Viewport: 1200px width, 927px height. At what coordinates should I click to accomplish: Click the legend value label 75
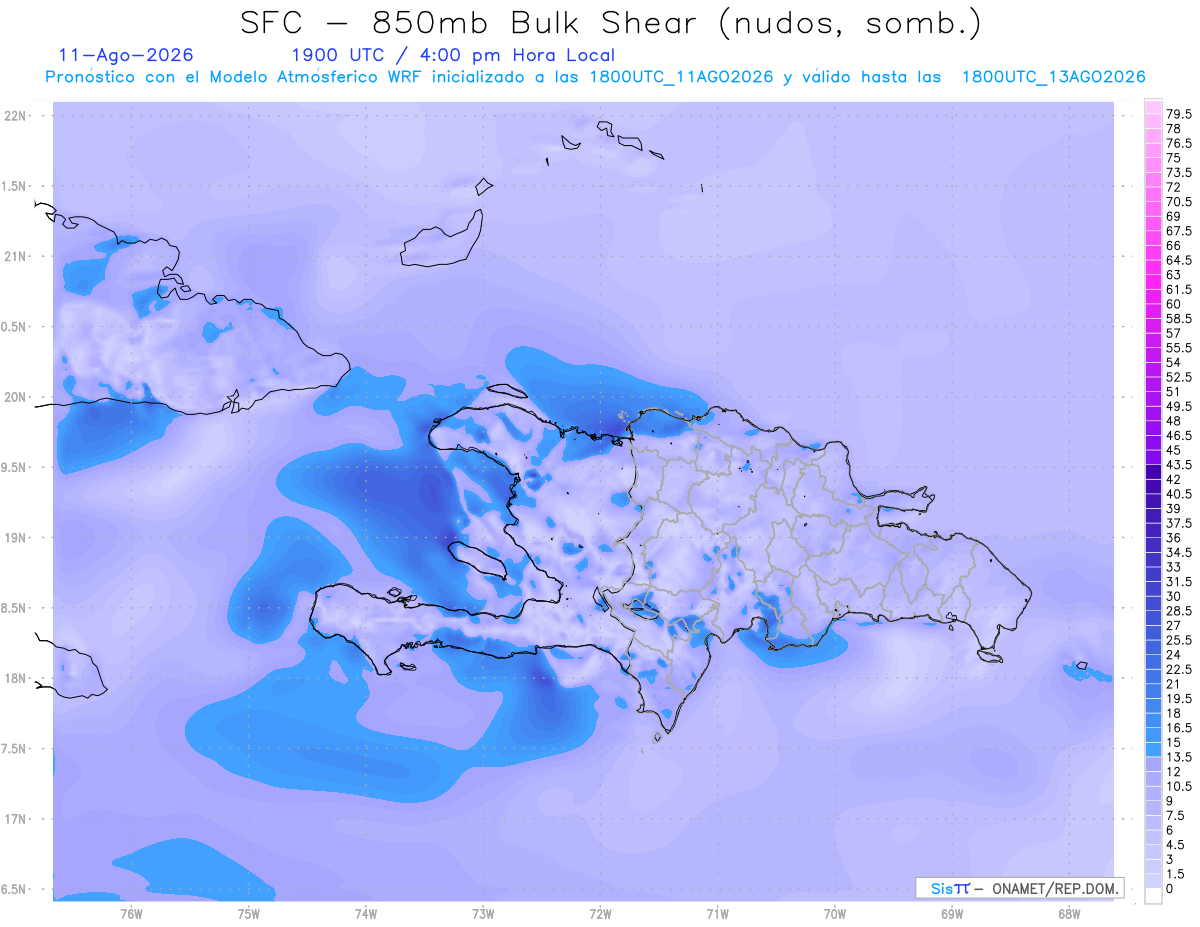click(1174, 158)
